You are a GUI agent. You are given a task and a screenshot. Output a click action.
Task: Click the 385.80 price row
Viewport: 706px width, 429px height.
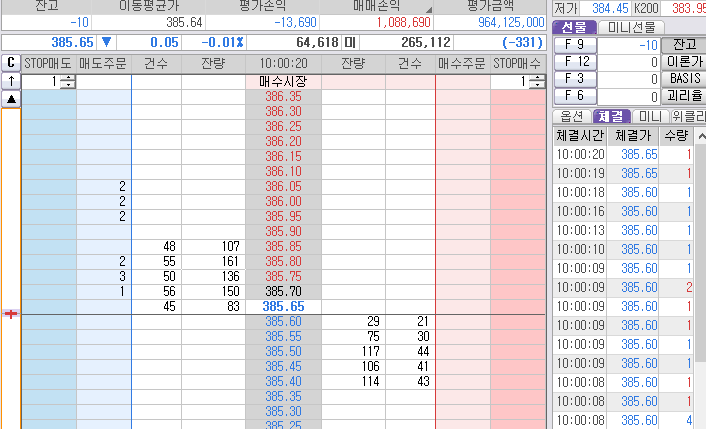[x=283, y=262]
